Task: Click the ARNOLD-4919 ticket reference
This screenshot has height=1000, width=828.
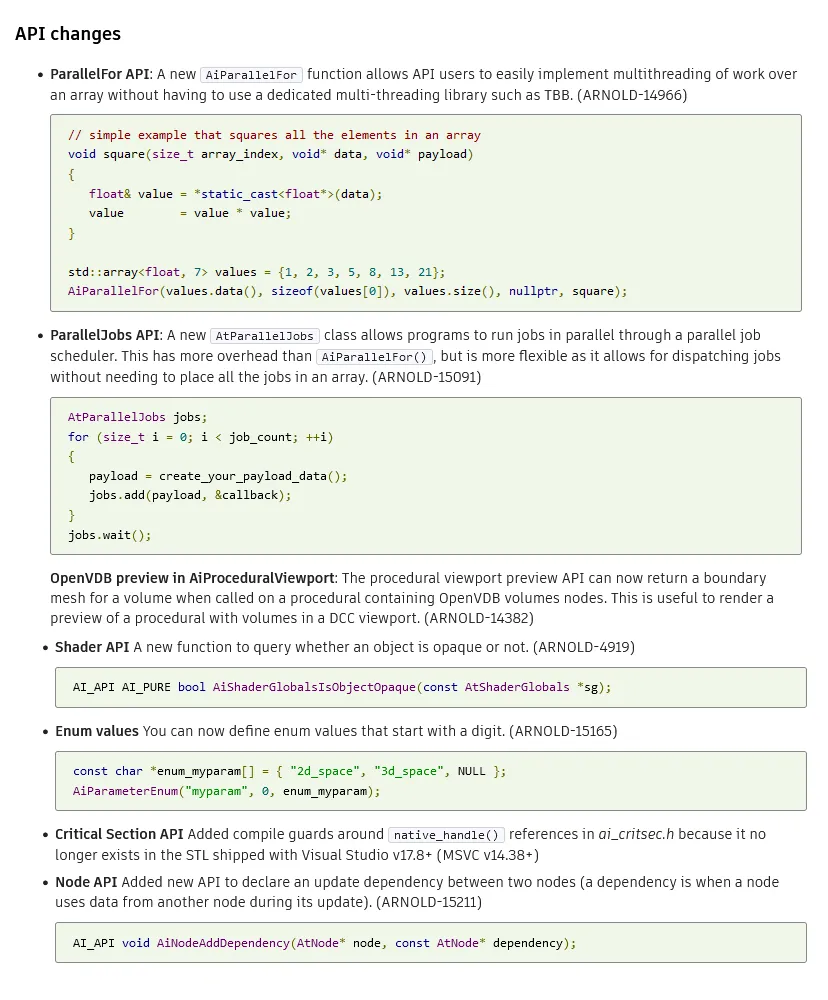Action: [584, 647]
